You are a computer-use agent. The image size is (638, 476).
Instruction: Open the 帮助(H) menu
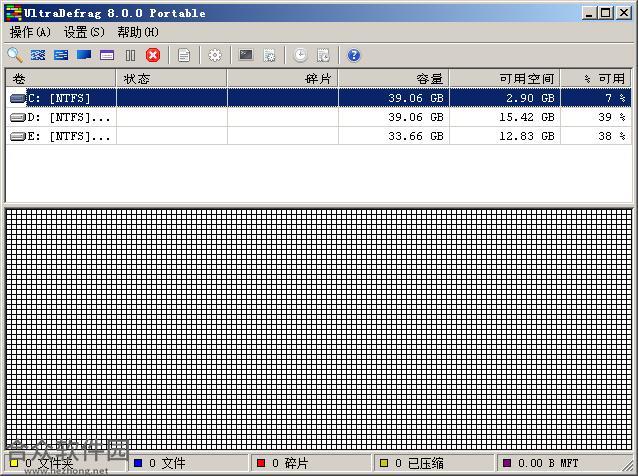138,32
